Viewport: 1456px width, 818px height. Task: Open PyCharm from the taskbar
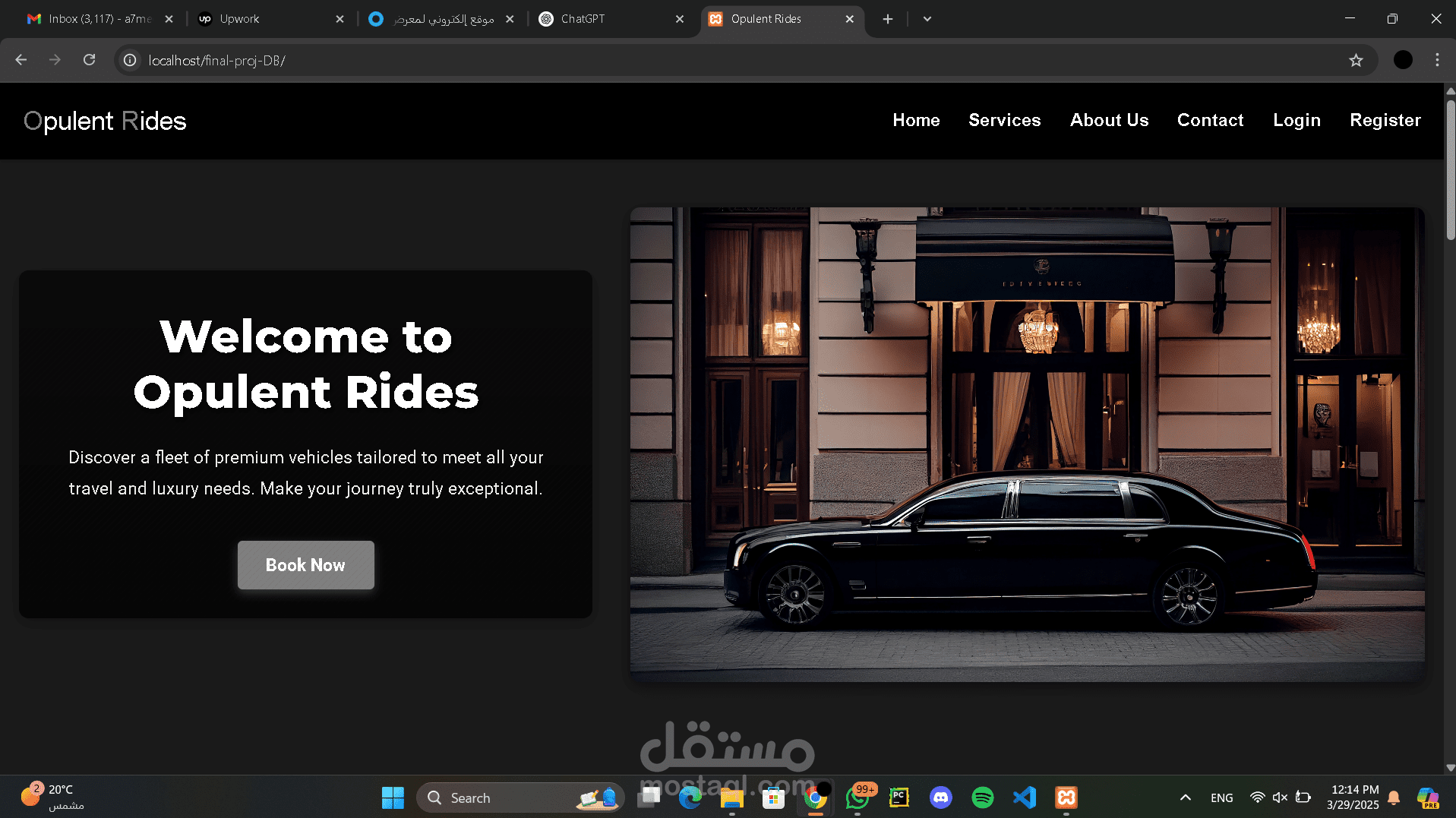point(899,797)
